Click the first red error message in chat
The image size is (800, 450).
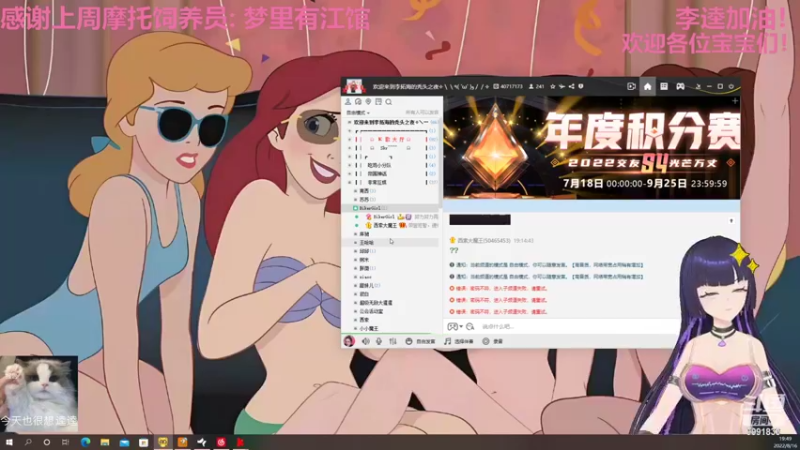coord(498,288)
